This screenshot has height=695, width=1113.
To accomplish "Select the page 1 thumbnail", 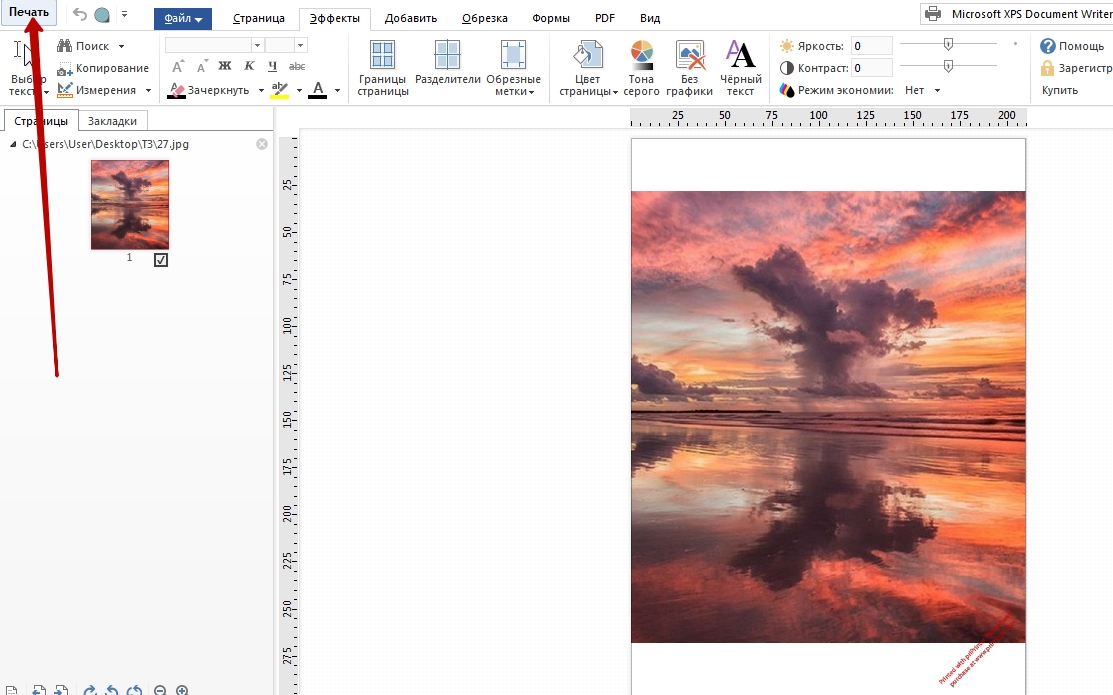I will tap(130, 205).
